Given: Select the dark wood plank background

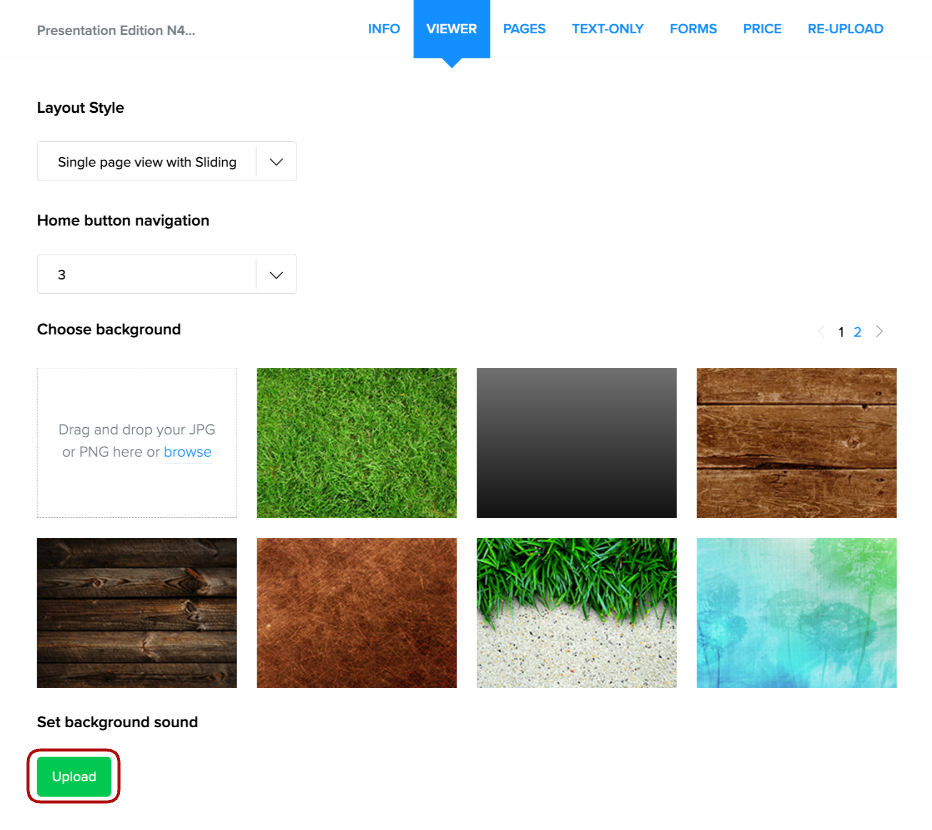Looking at the screenshot, I should coord(137,613).
